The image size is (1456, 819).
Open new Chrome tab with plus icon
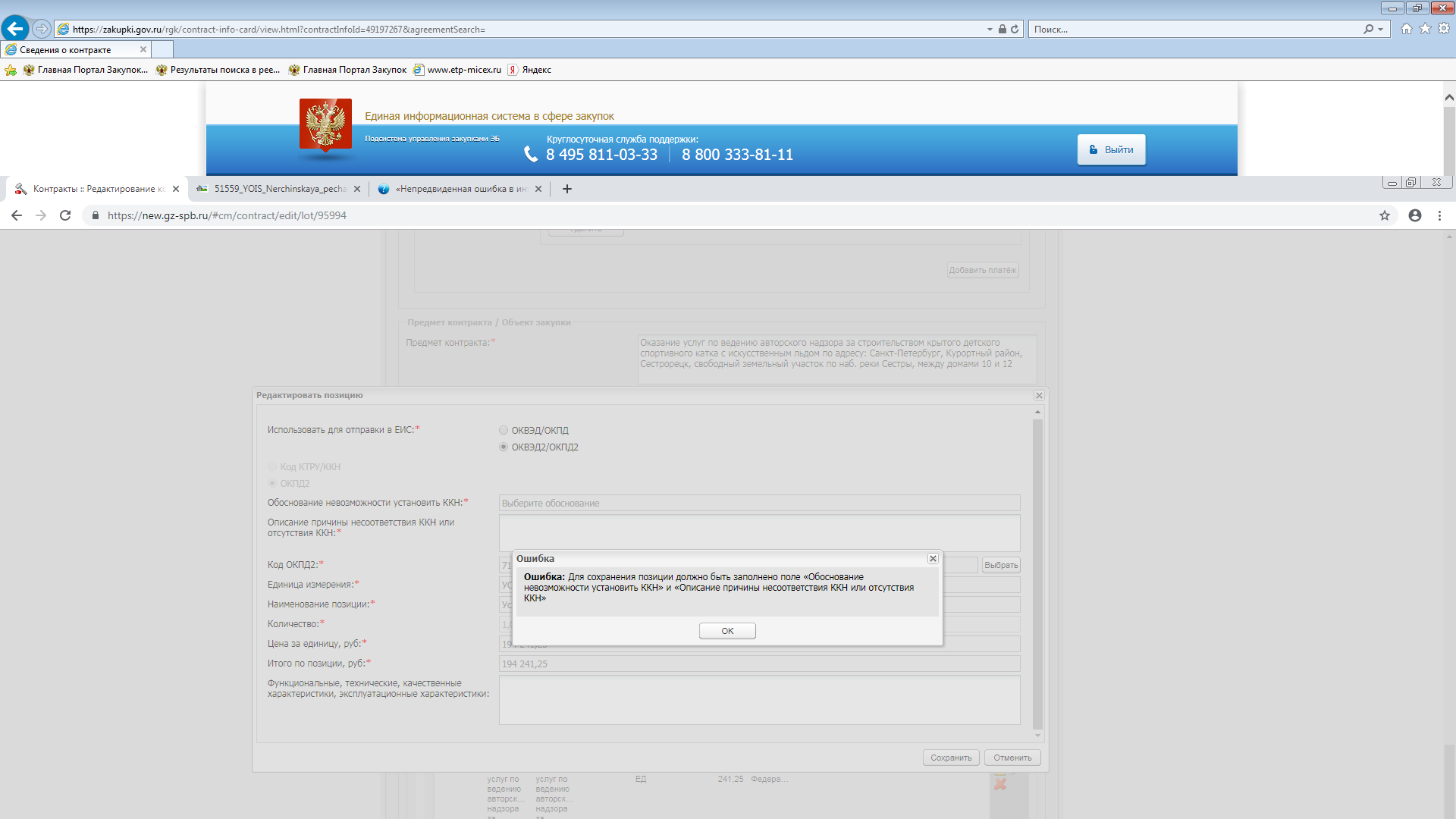(x=566, y=189)
